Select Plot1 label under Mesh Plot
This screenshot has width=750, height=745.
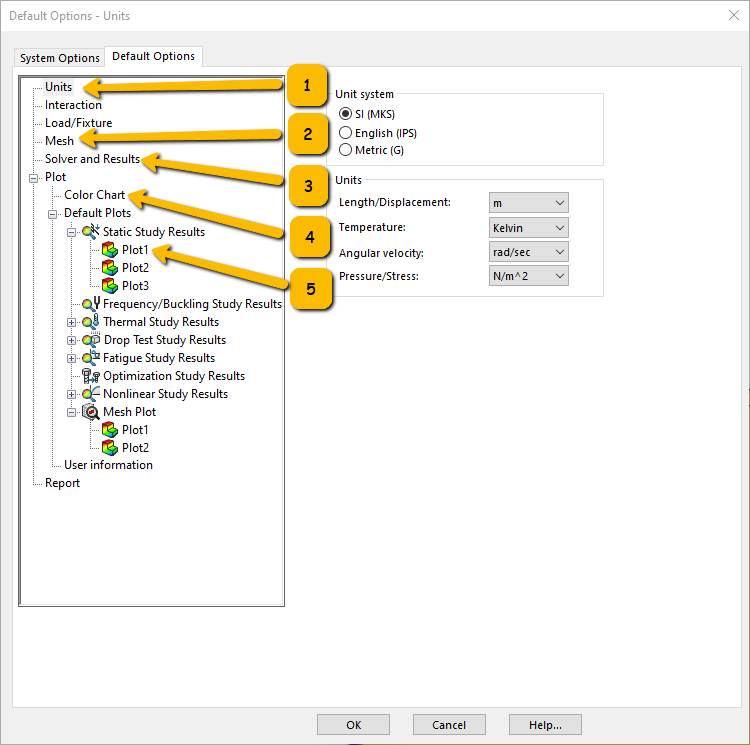point(135,430)
